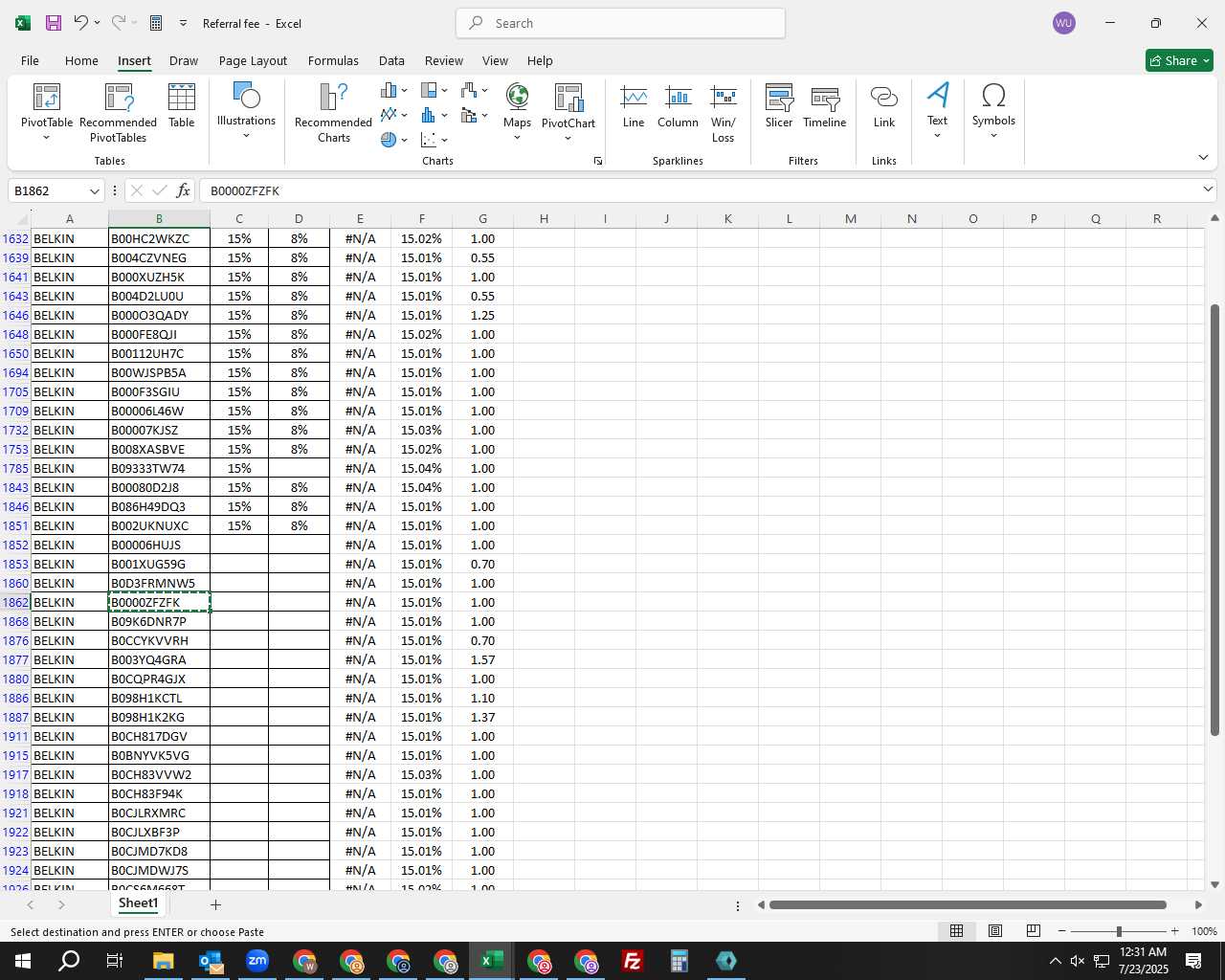Viewport: 1225px width, 980px height.
Task: Click the formula bar input
Action: point(699,190)
